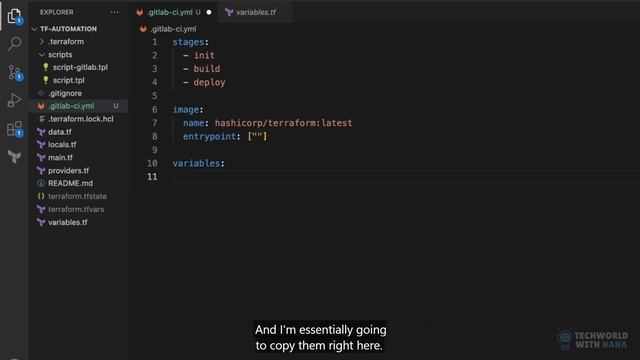Open the Search view in activity bar
640x360 pixels.
pos(14,43)
